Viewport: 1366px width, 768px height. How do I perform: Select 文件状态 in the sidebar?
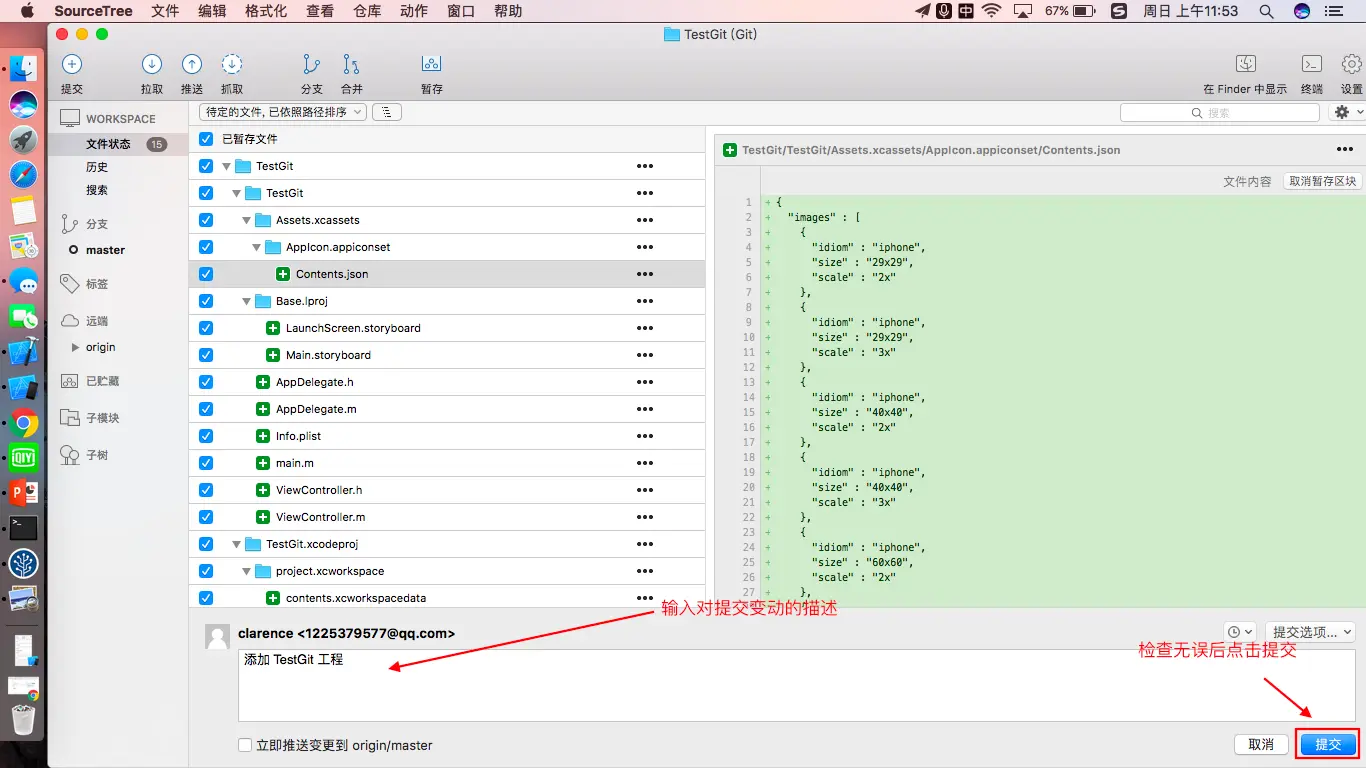(118, 144)
